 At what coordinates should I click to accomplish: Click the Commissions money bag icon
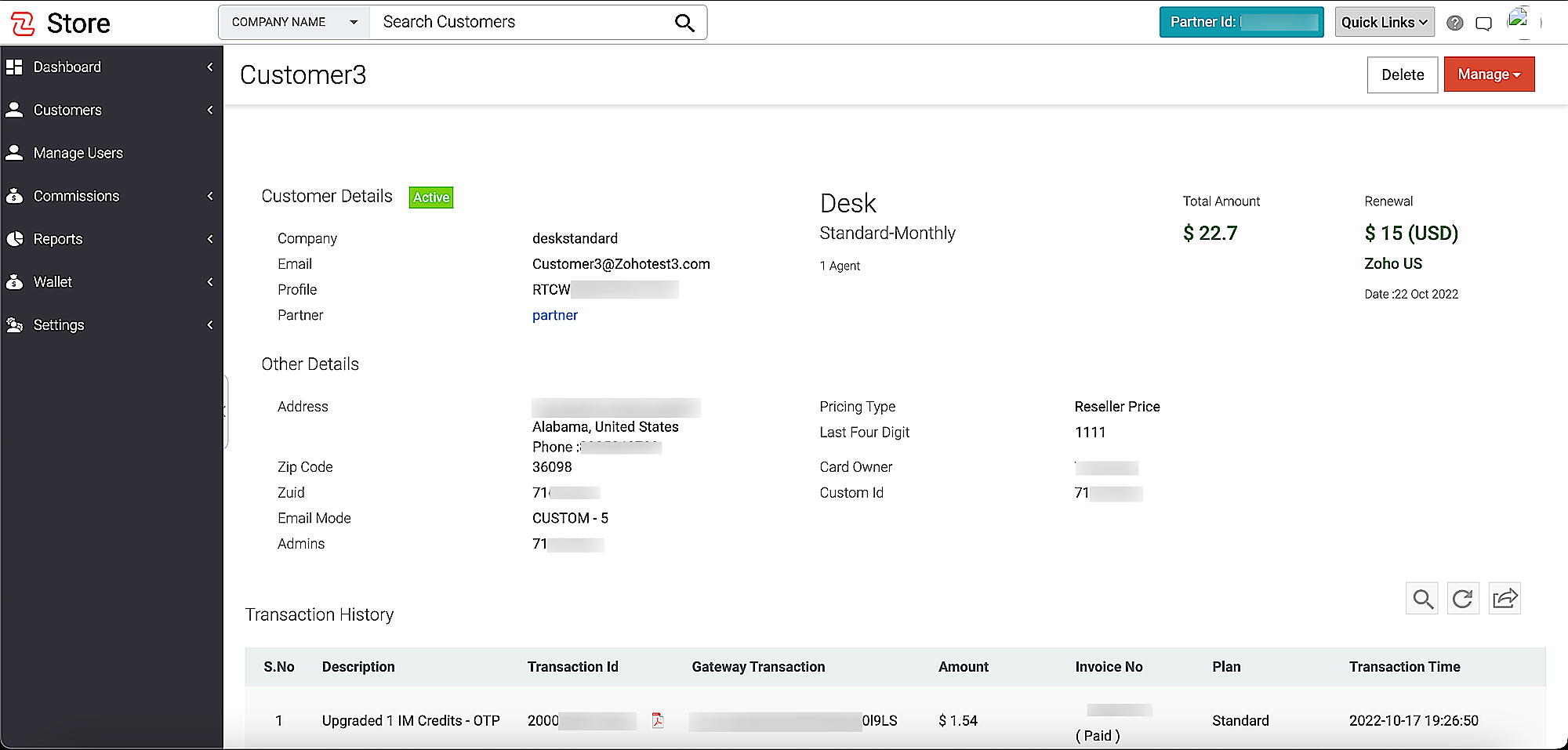pyautogui.click(x=14, y=196)
